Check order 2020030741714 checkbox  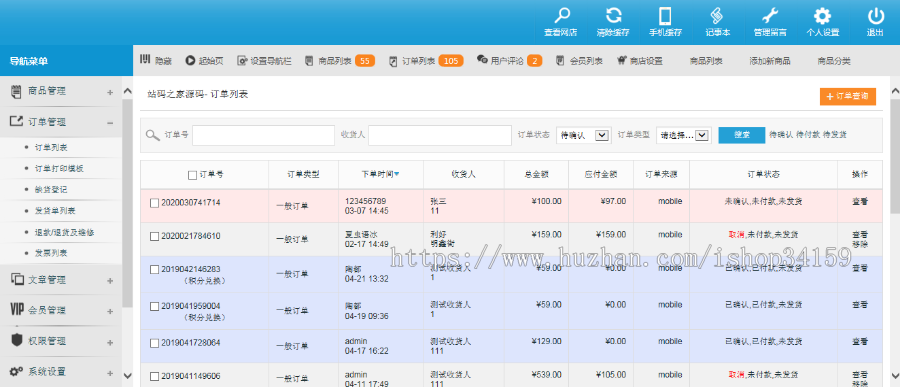(154, 203)
